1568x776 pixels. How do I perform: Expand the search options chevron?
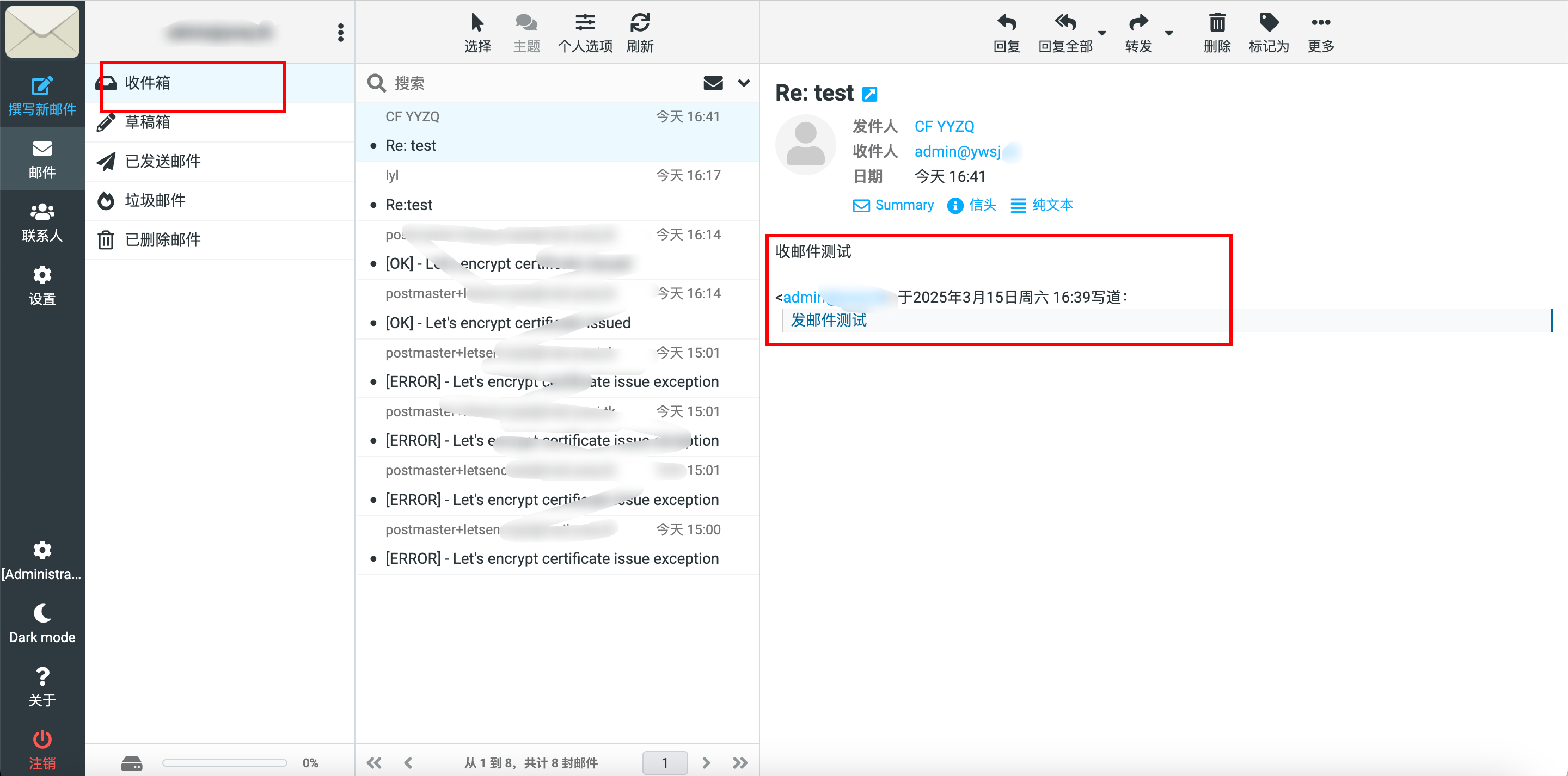[744, 83]
